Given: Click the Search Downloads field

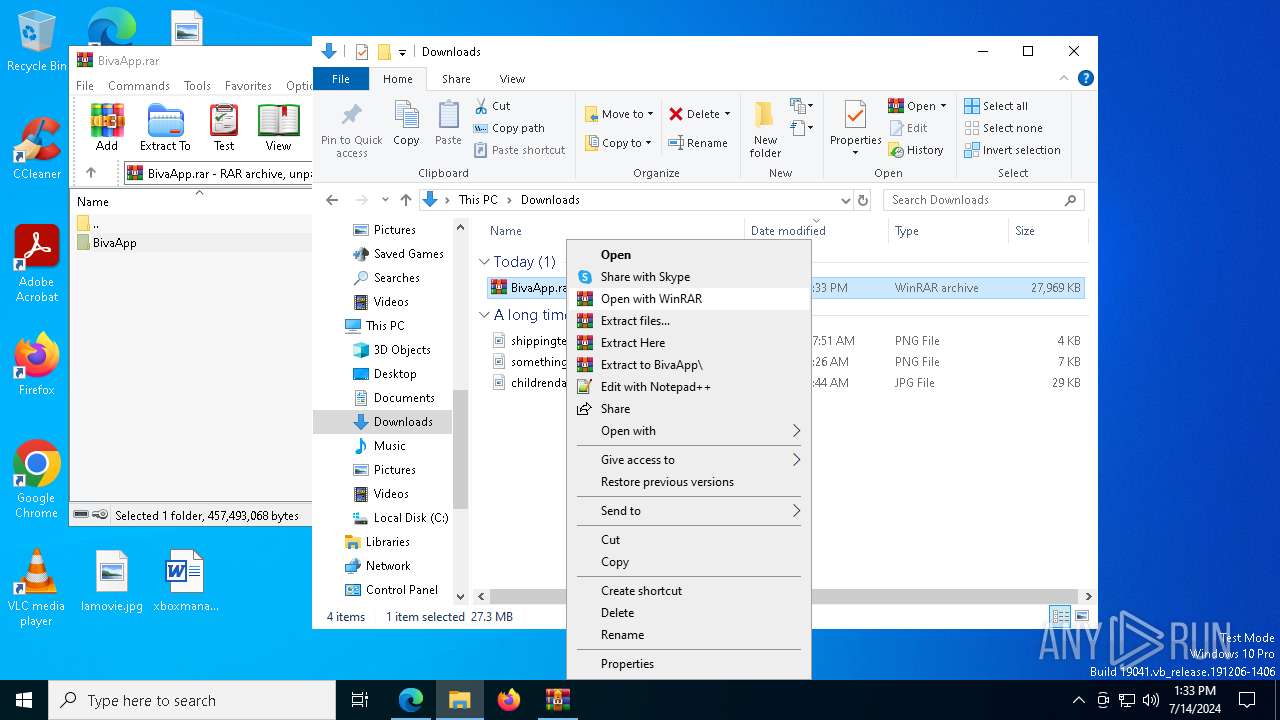Looking at the screenshot, I should click(975, 200).
